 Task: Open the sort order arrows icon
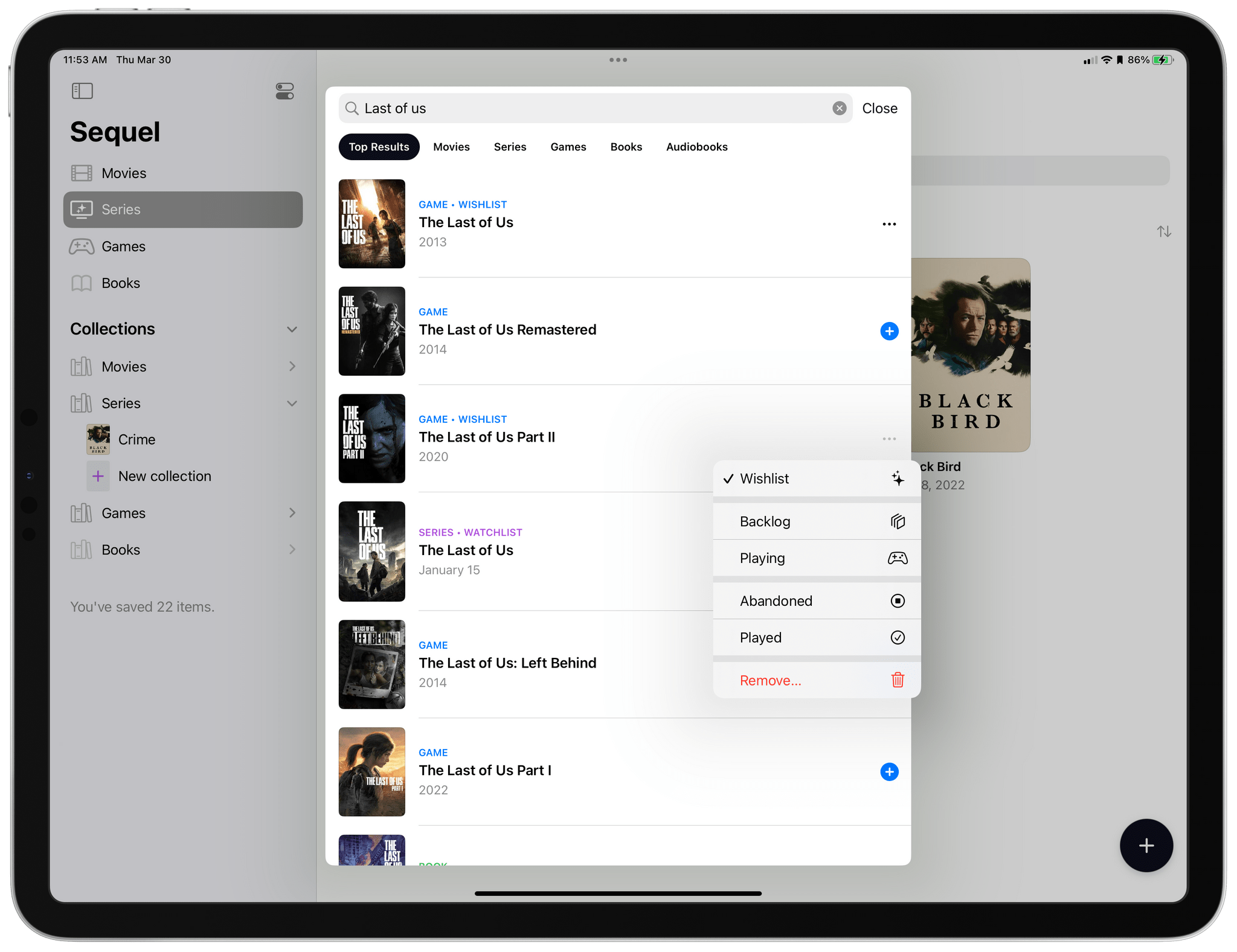tap(1164, 231)
